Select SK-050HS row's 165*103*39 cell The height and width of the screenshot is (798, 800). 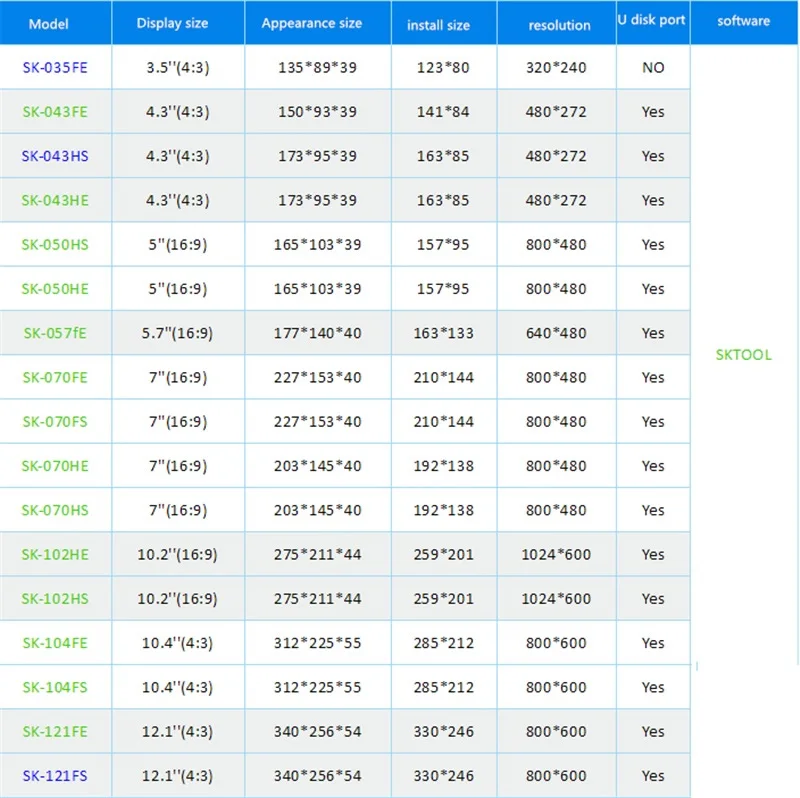click(317, 245)
